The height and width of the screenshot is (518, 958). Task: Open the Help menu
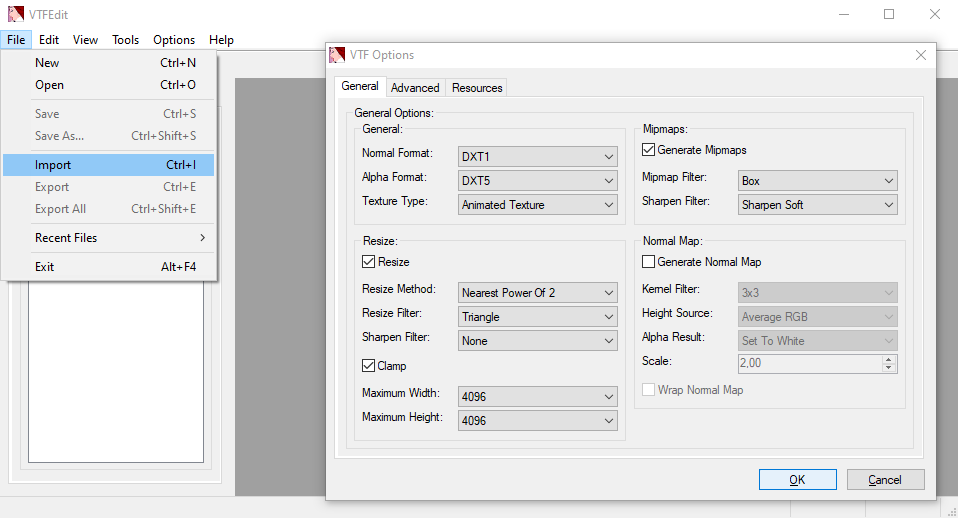click(221, 40)
